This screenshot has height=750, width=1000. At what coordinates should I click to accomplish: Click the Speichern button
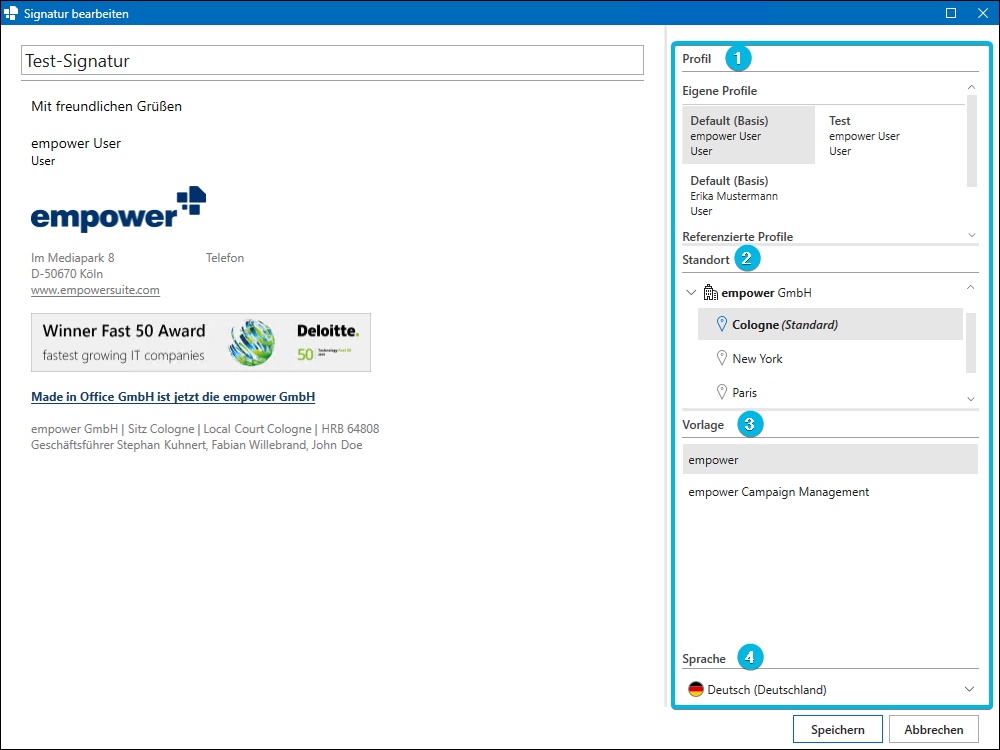(x=837, y=729)
